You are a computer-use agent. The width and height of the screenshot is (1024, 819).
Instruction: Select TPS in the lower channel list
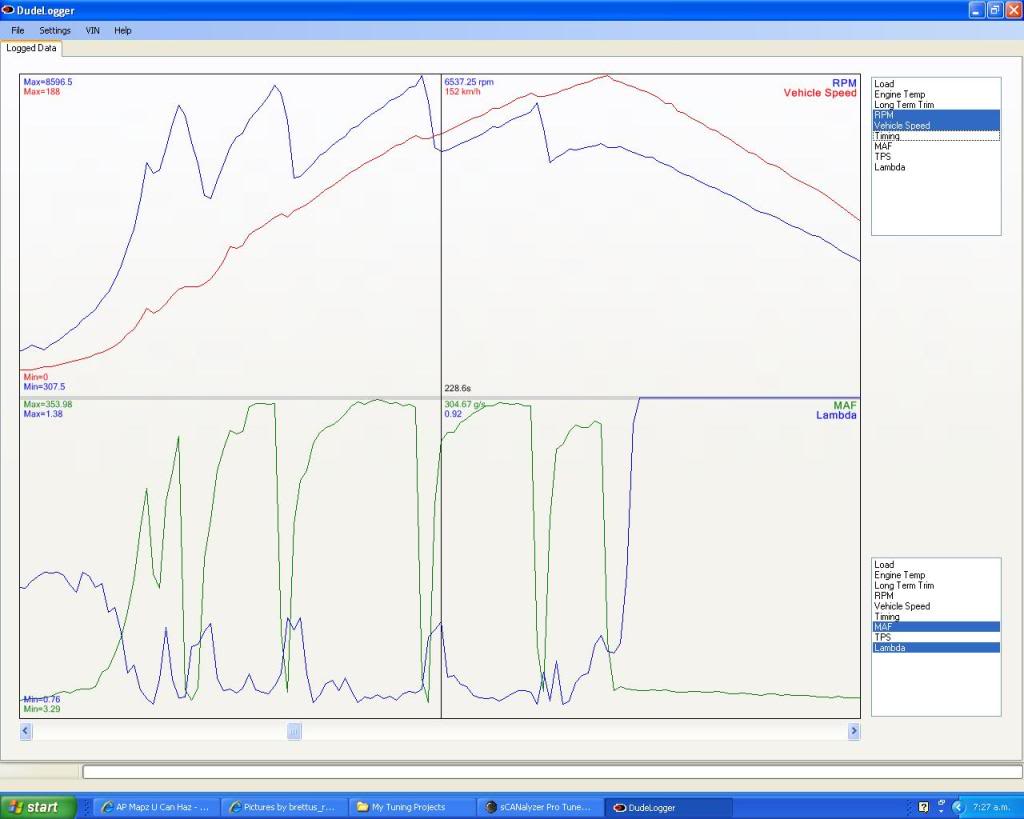tap(935, 637)
